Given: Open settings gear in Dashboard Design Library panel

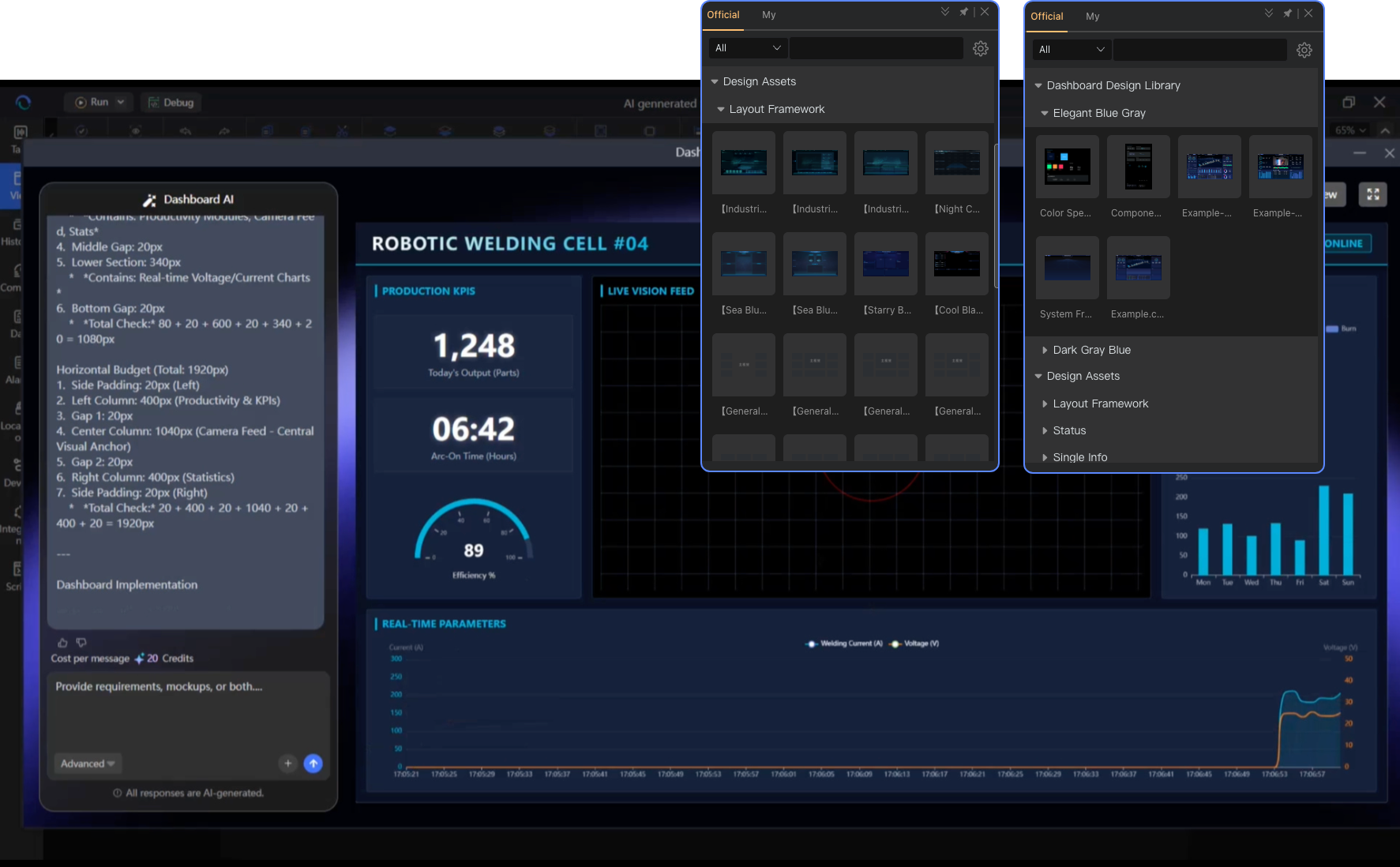Looking at the screenshot, I should click(1304, 51).
